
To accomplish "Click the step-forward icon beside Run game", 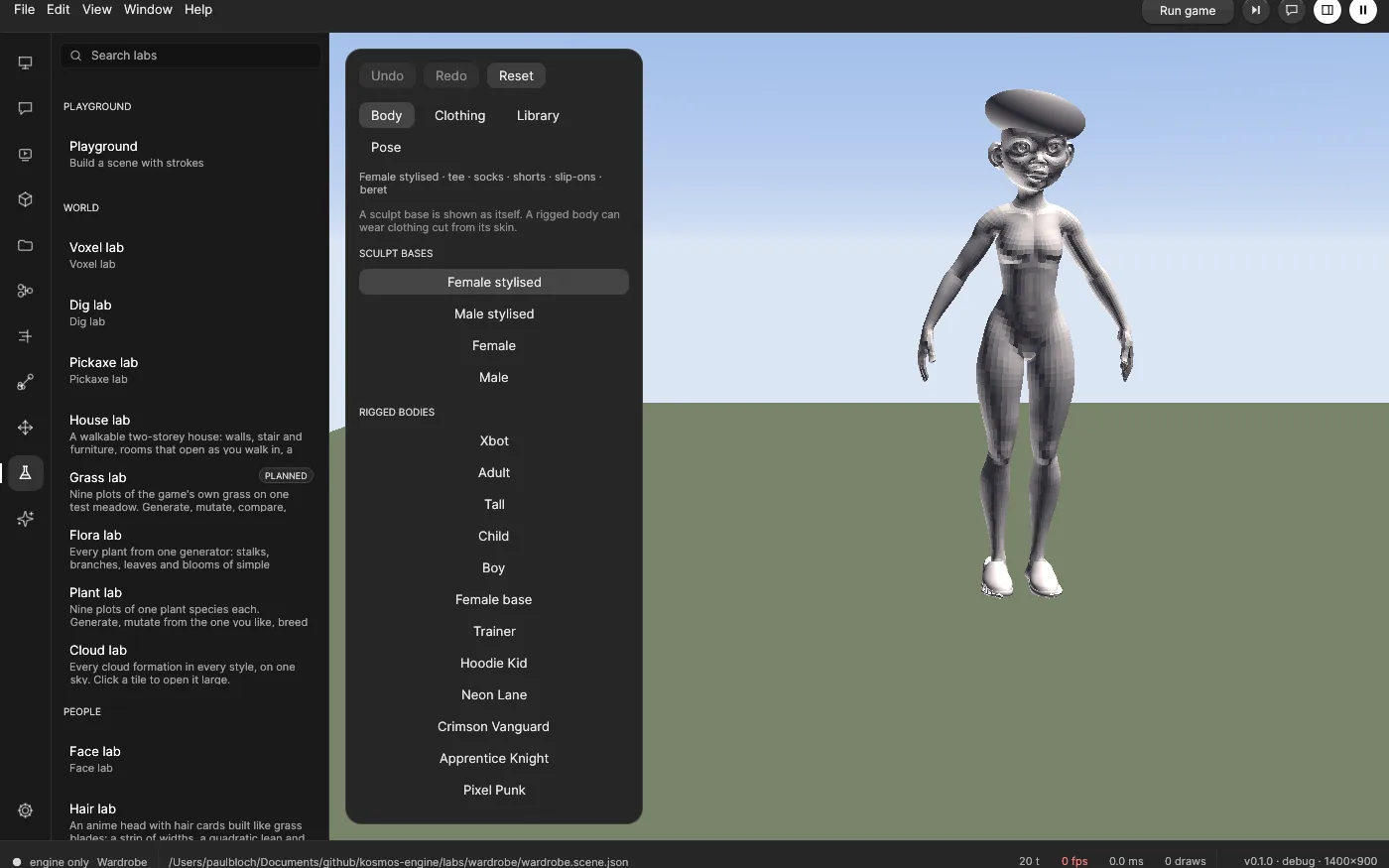I will [x=1256, y=10].
